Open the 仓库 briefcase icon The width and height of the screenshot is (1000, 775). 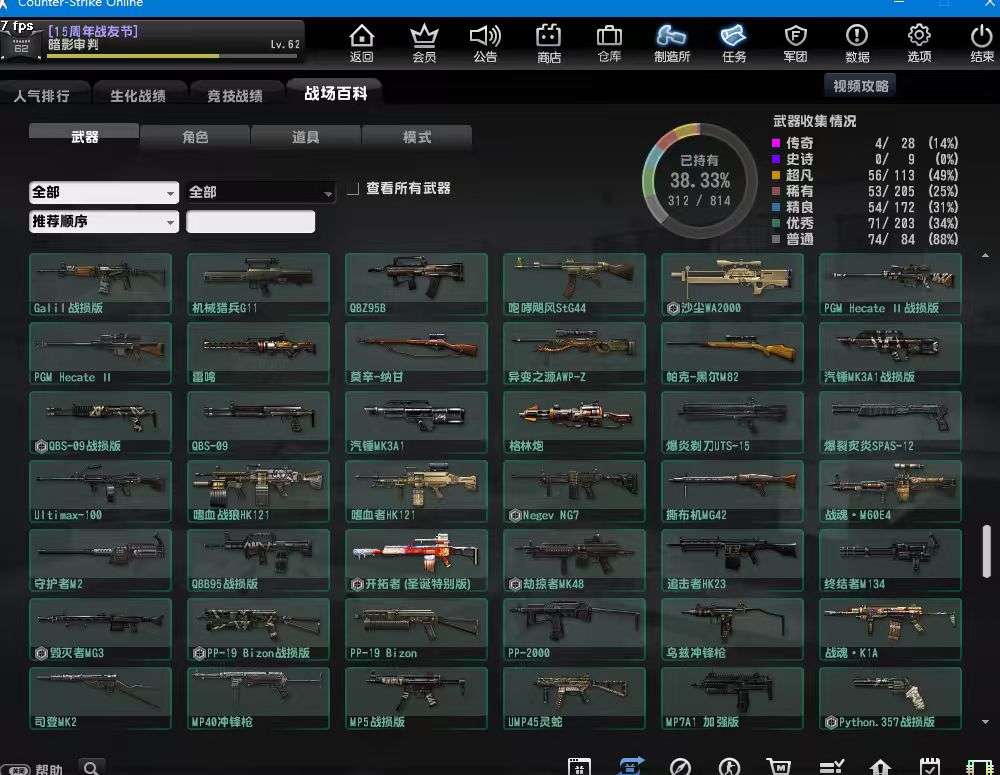(x=610, y=43)
